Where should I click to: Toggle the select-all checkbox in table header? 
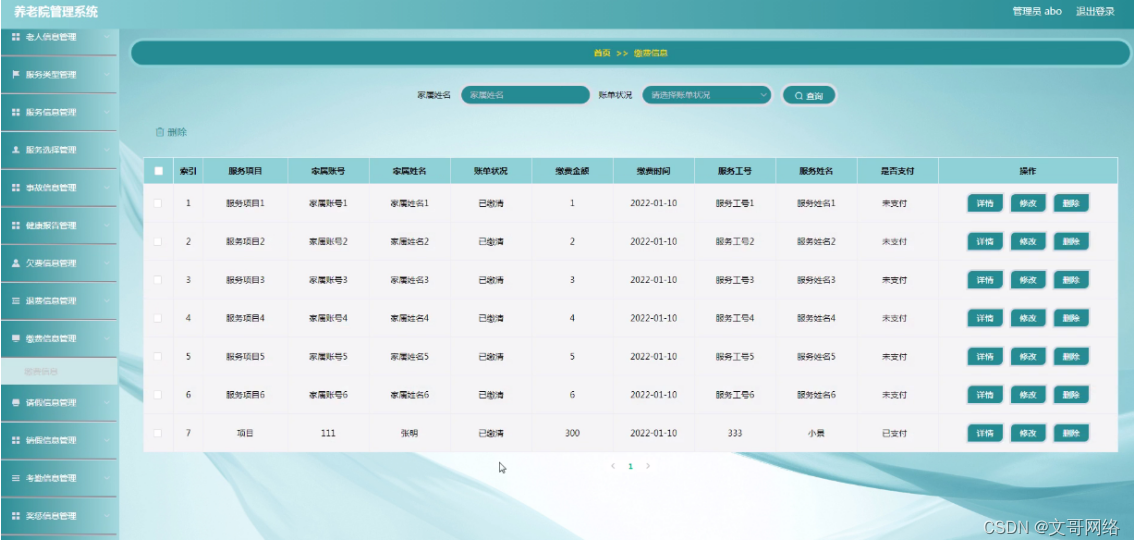[x=158, y=172]
